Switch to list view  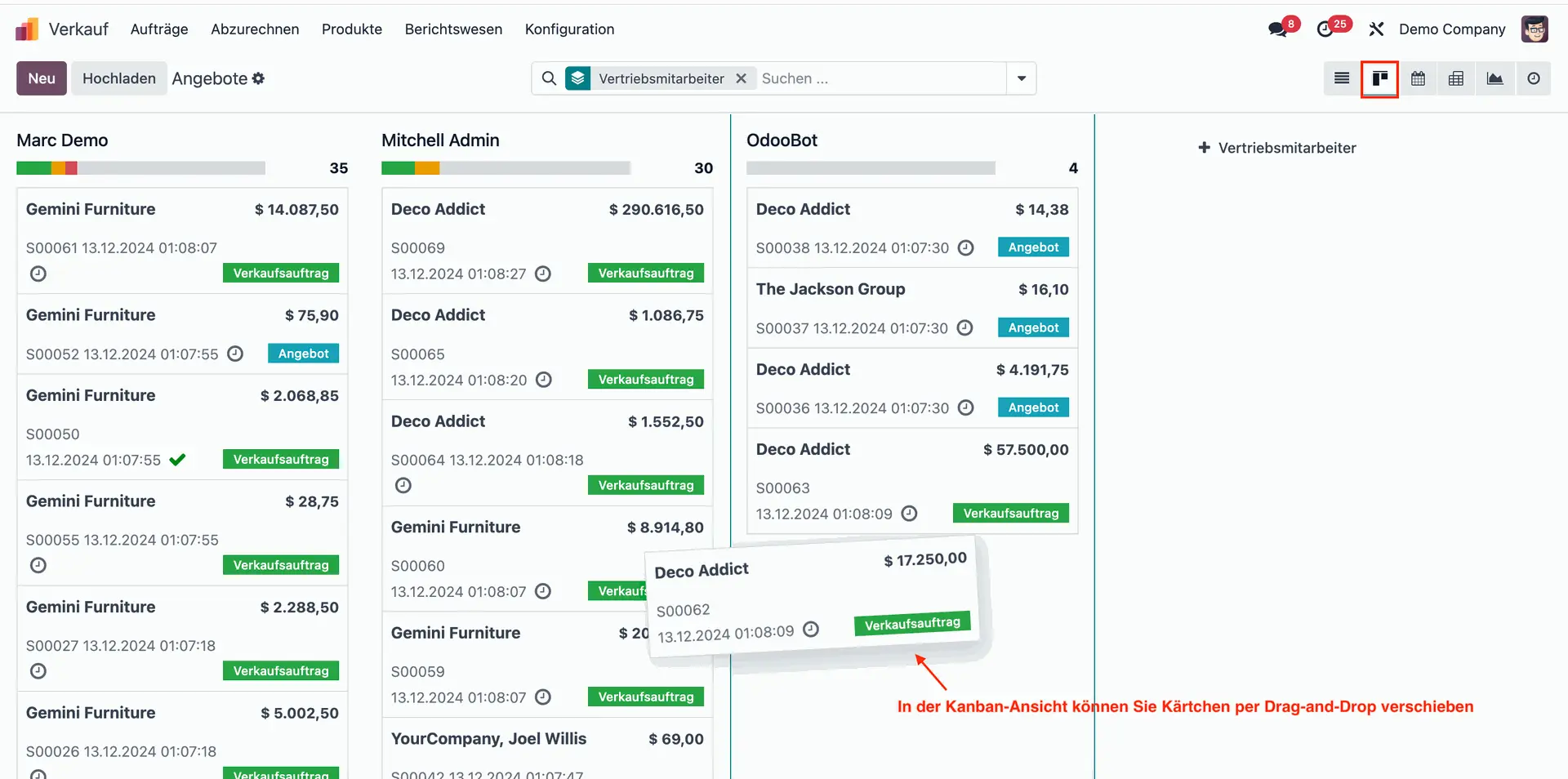pos(1342,78)
